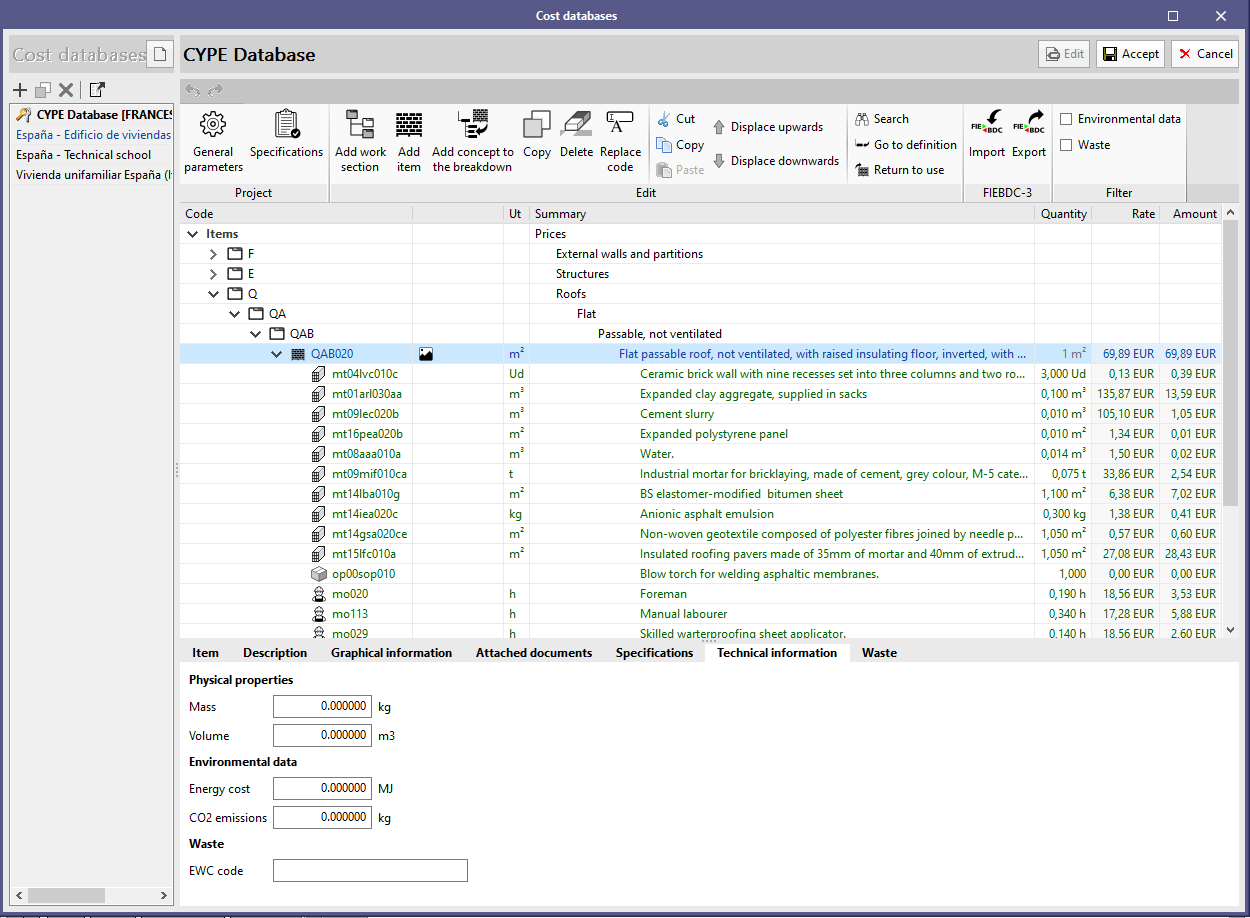
Task: Switch to the Item tab
Action: (x=205, y=653)
